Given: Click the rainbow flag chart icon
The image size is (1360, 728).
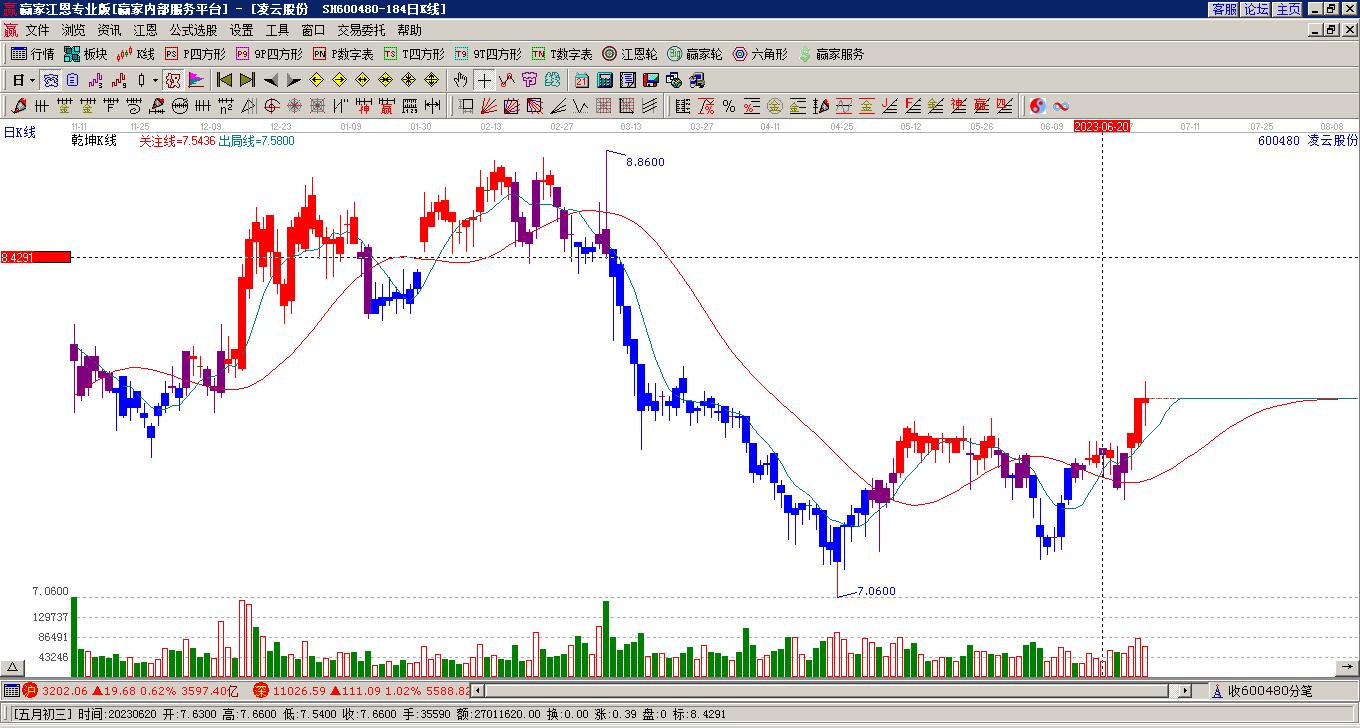Looking at the screenshot, I should [197, 80].
